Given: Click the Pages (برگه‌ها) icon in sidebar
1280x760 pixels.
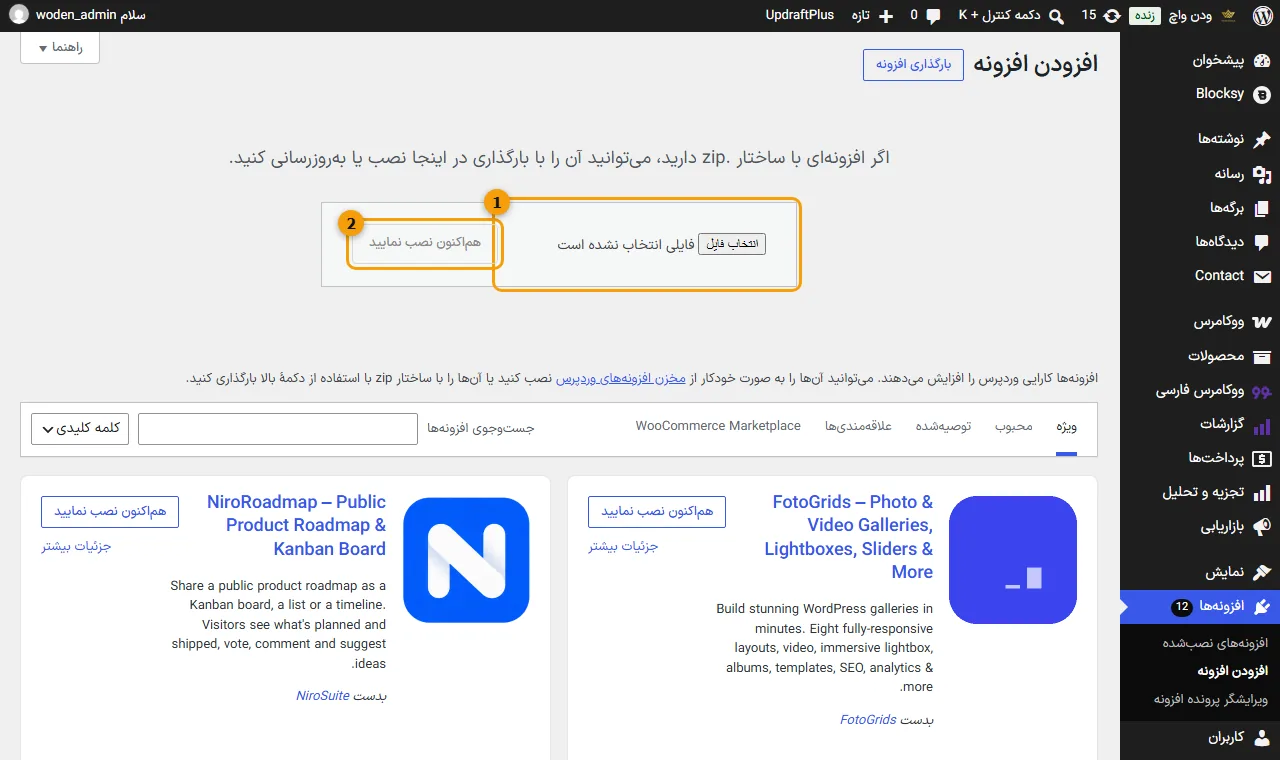Looking at the screenshot, I should 1262,208.
